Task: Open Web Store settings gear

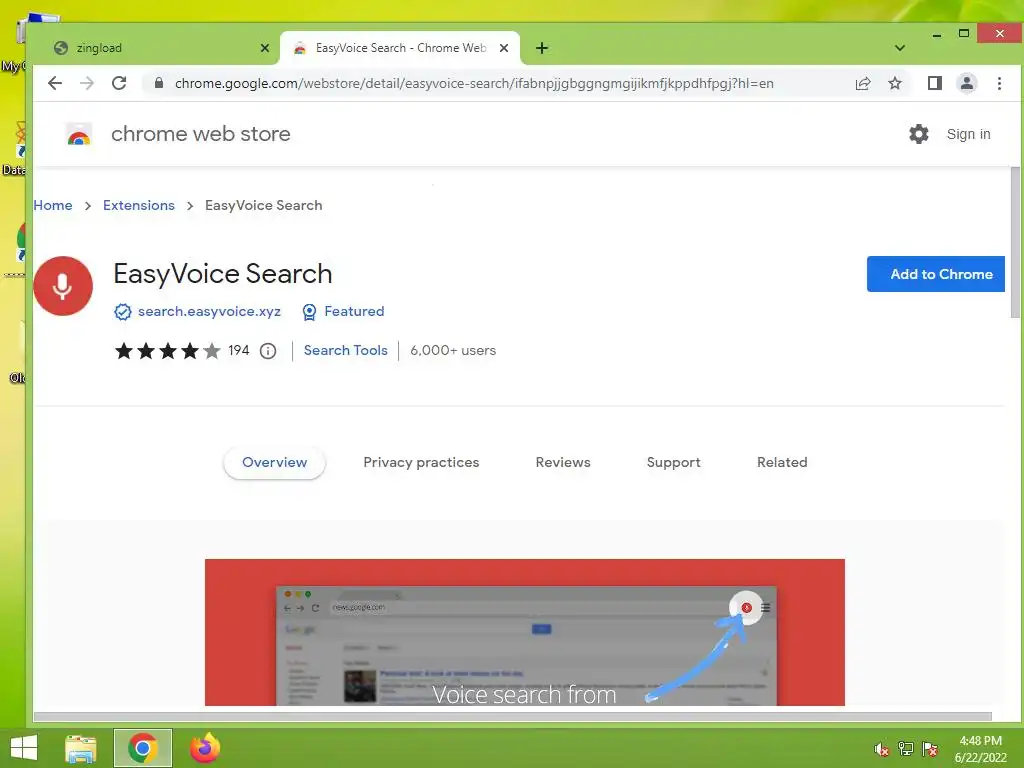Action: [x=919, y=134]
